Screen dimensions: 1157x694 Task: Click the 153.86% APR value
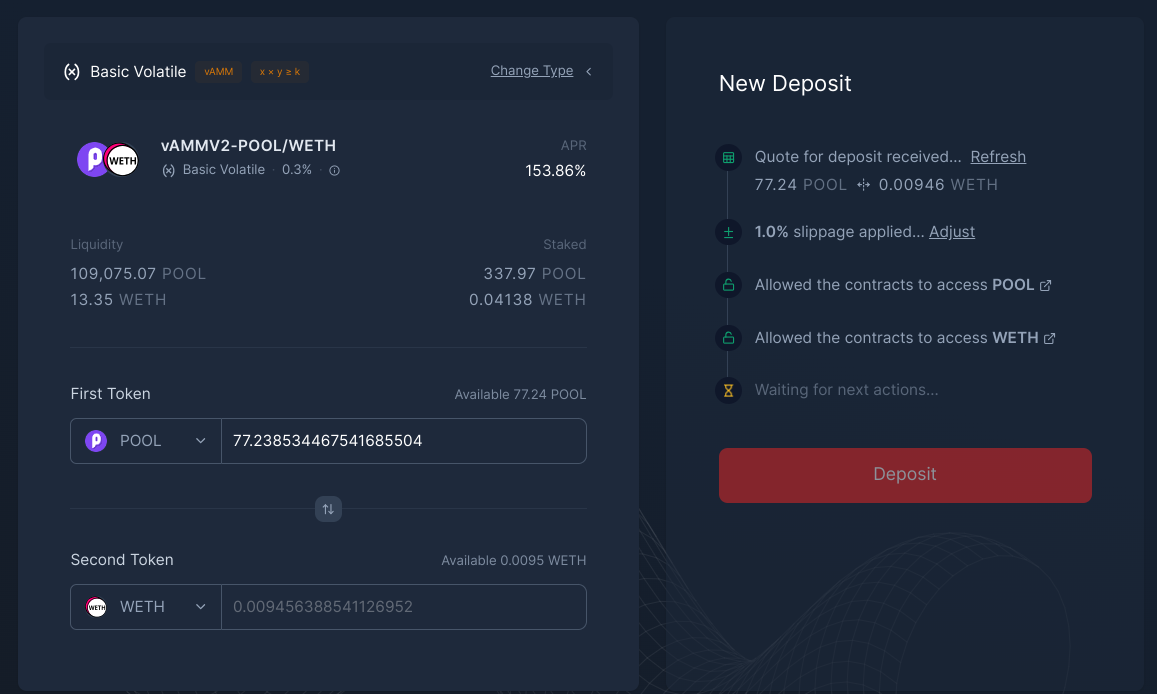pyautogui.click(x=556, y=171)
